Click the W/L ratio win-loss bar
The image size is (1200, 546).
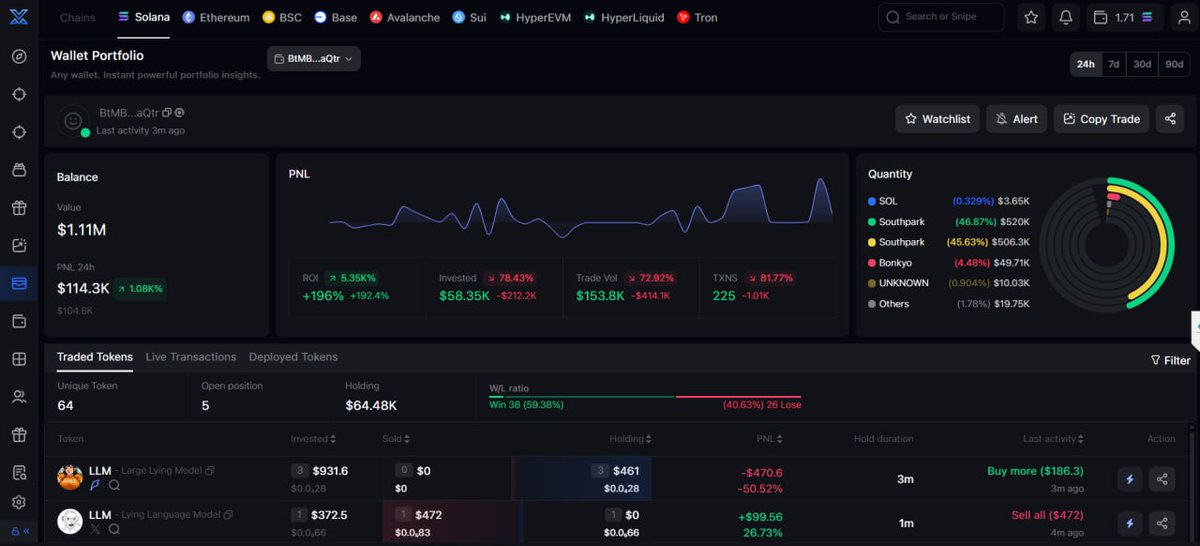tap(645, 397)
